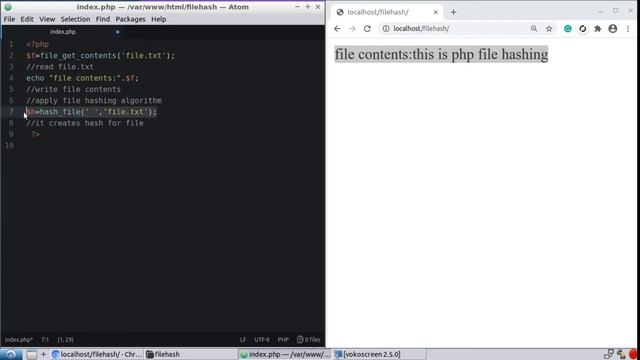
Task: Click the //it creates hash for file comment
Action: [x=85, y=123]
